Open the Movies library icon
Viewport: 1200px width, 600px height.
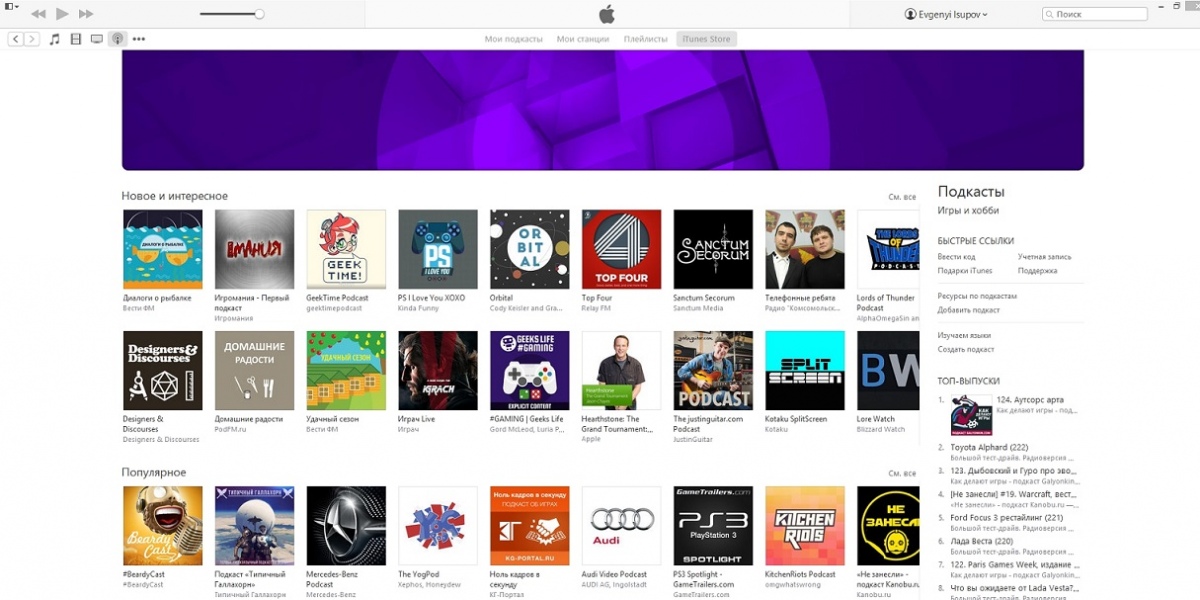pyautogui.click(x=76, y=39)
